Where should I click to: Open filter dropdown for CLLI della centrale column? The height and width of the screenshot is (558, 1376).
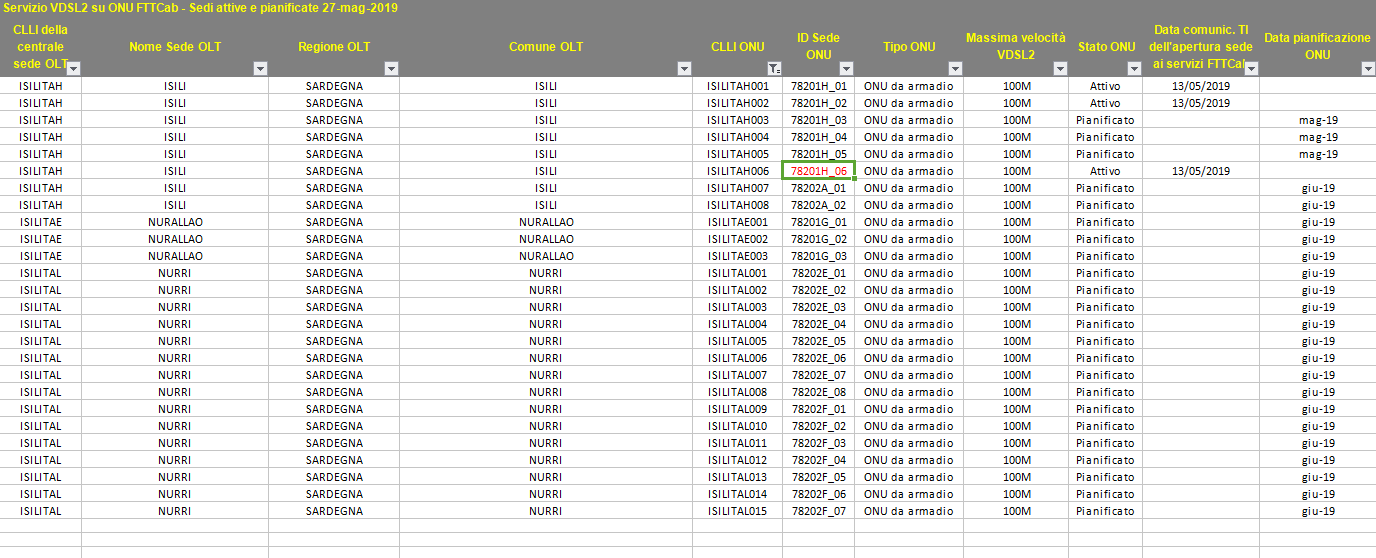pyautogui.click(x=73, y=68)
